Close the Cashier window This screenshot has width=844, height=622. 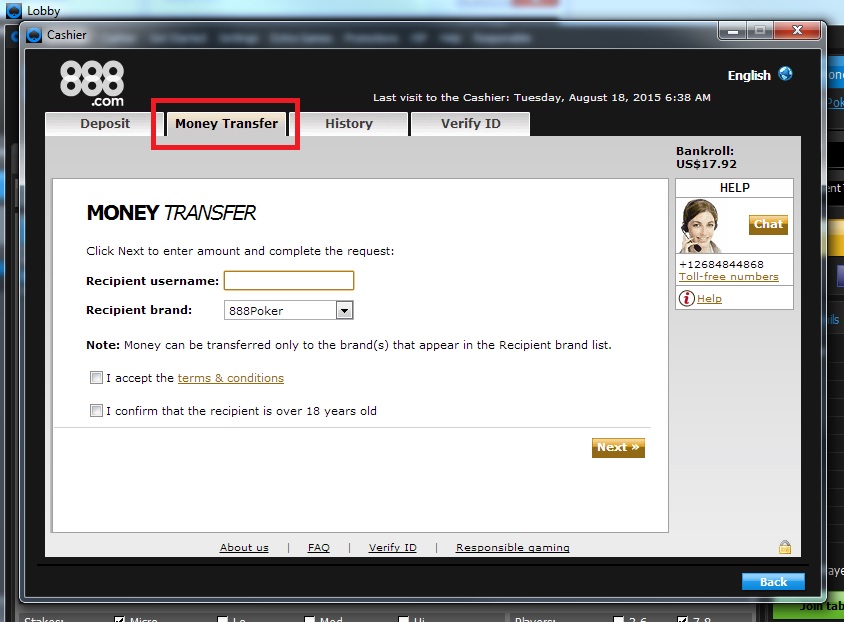797,31
